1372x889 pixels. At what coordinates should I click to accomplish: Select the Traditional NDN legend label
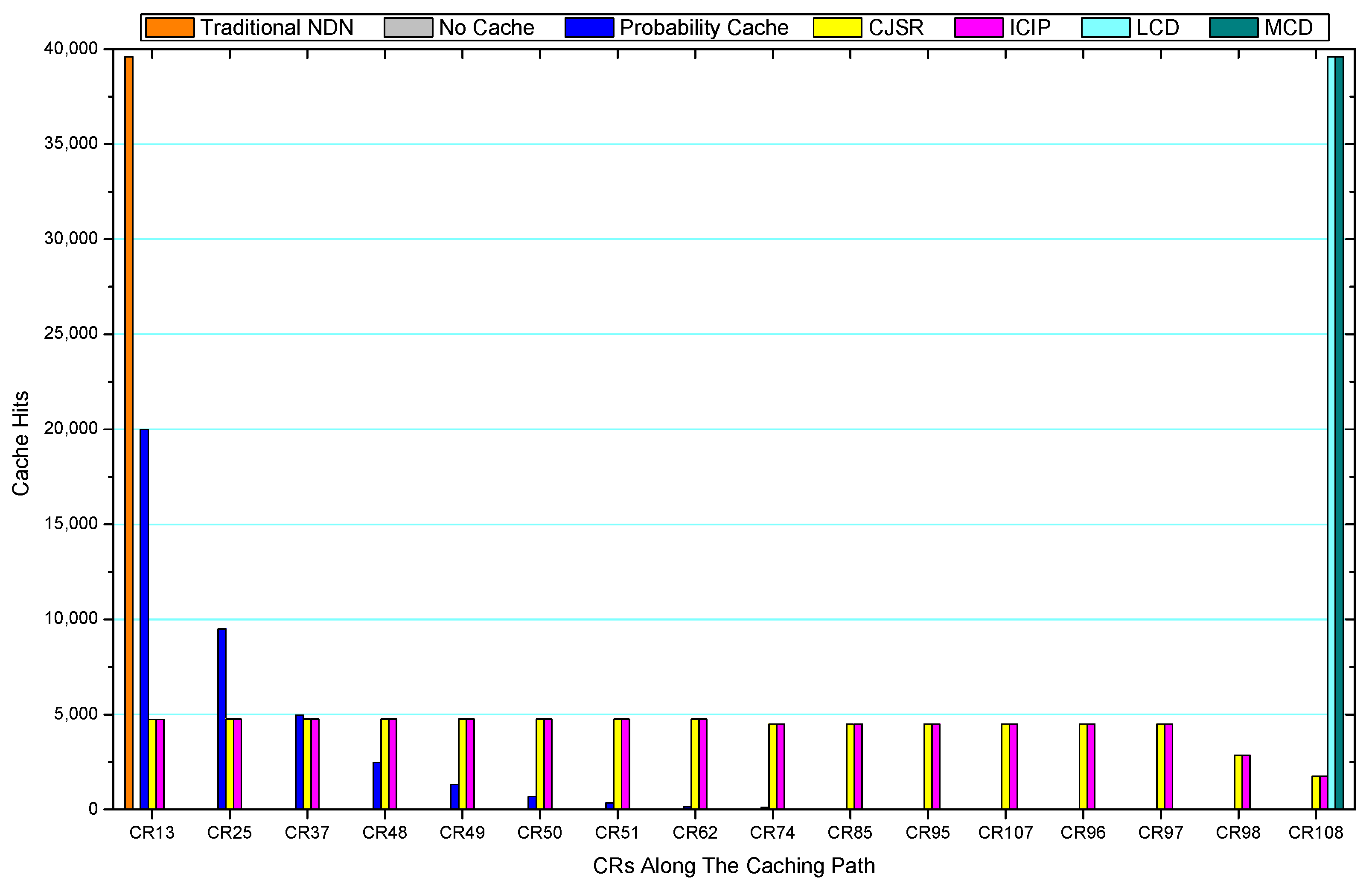(x=277, y=28)
